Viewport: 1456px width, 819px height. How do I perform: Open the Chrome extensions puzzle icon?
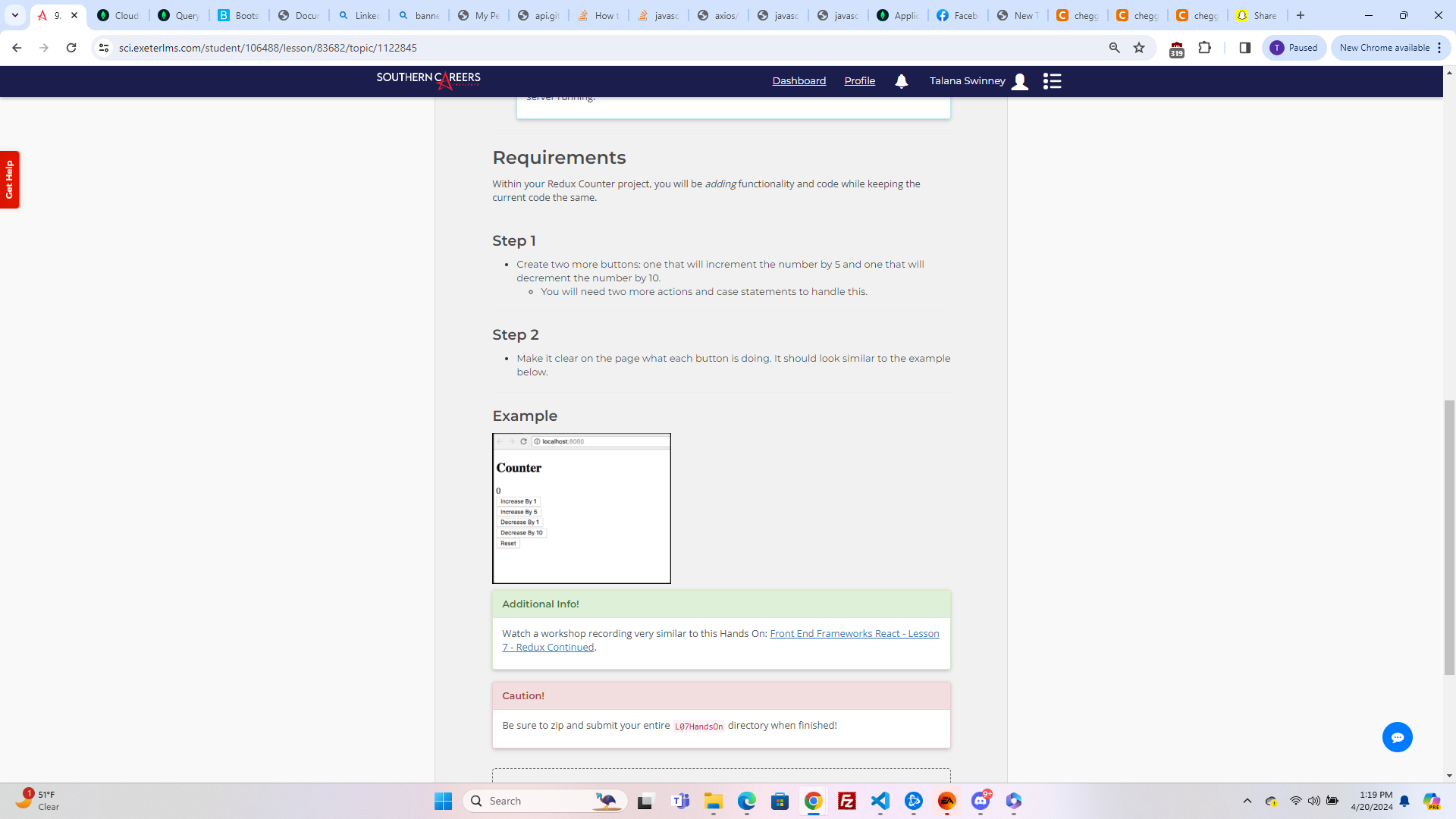(1205, 47)
